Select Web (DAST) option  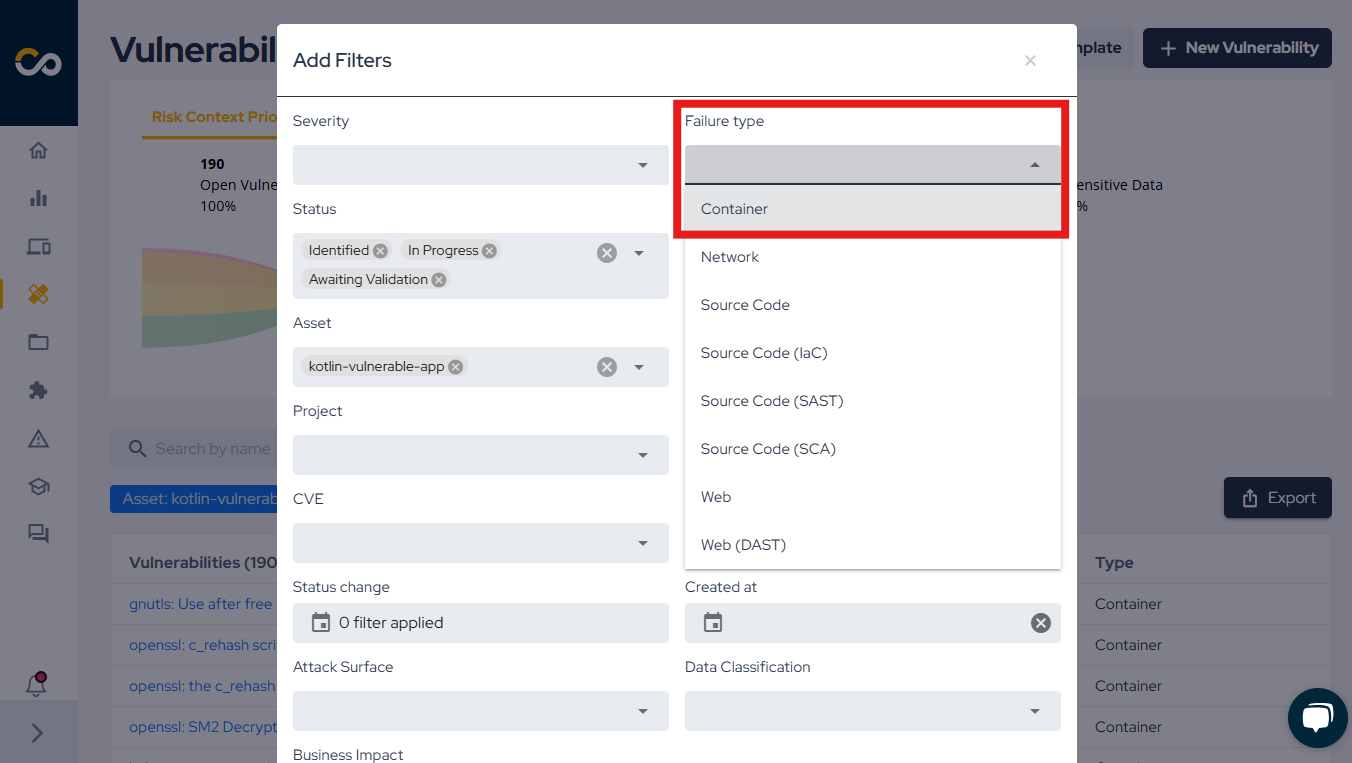[x=872, y=545]
